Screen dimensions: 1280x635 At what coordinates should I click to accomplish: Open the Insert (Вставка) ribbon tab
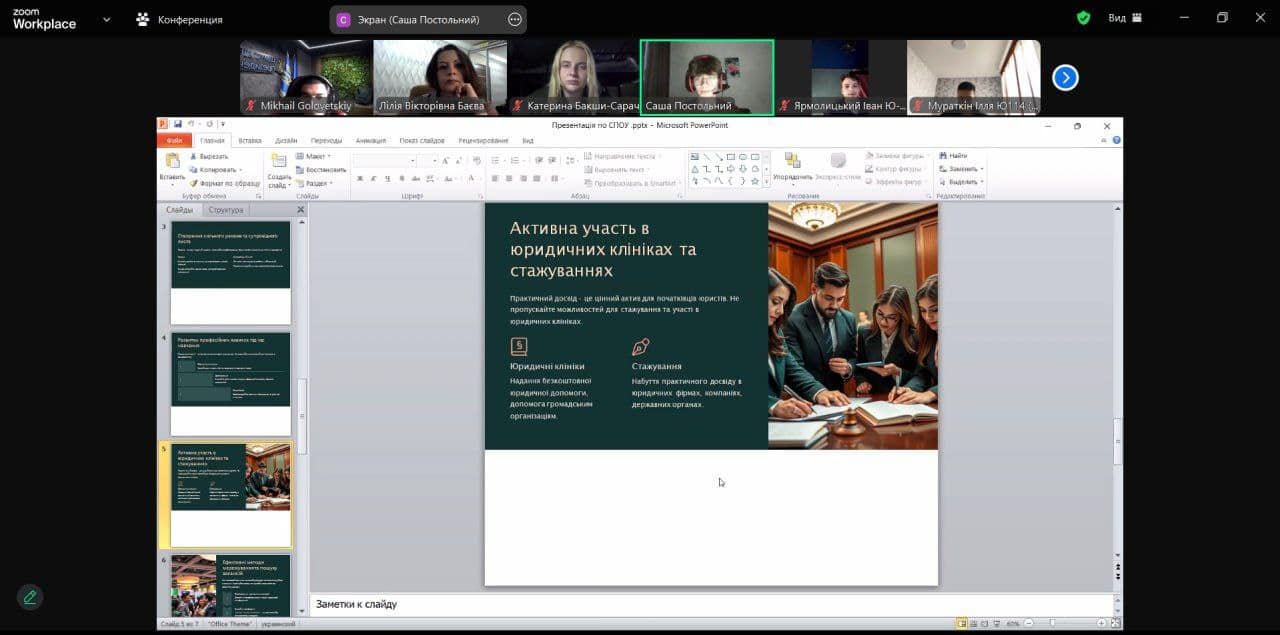coord(250,141)
